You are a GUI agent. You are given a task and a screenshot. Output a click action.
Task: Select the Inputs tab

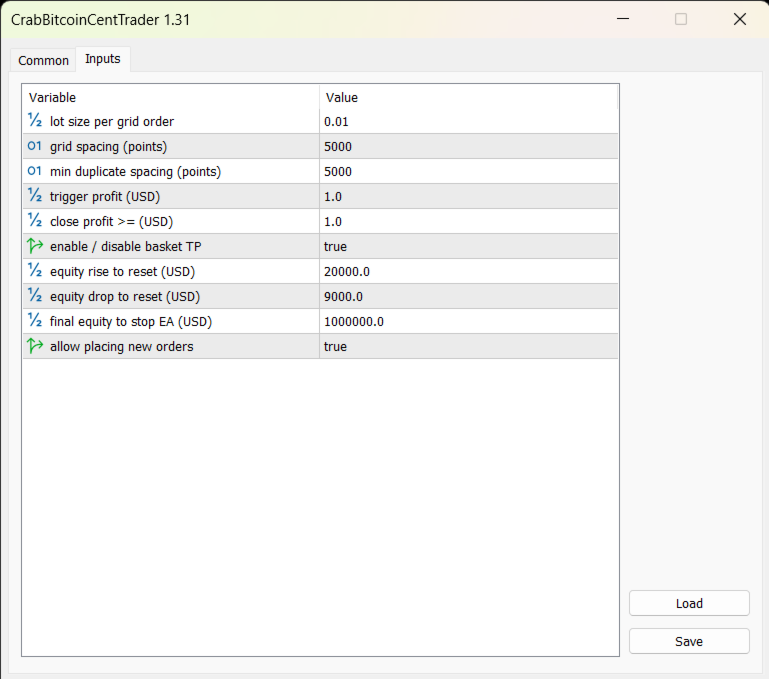(x=103, y=59)
